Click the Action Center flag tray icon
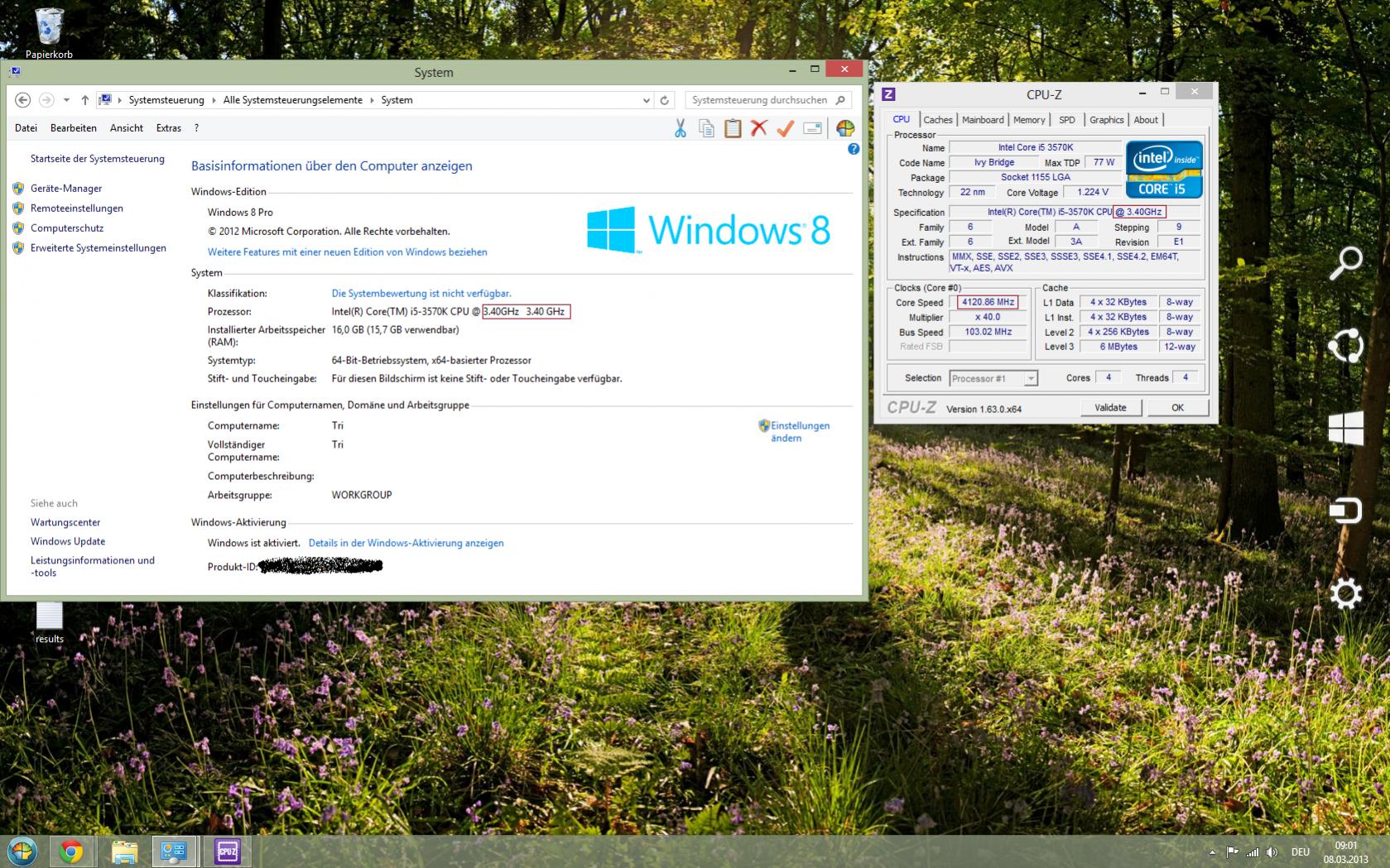Viewport: 1390px width, 868px height. coord(1232,851)
